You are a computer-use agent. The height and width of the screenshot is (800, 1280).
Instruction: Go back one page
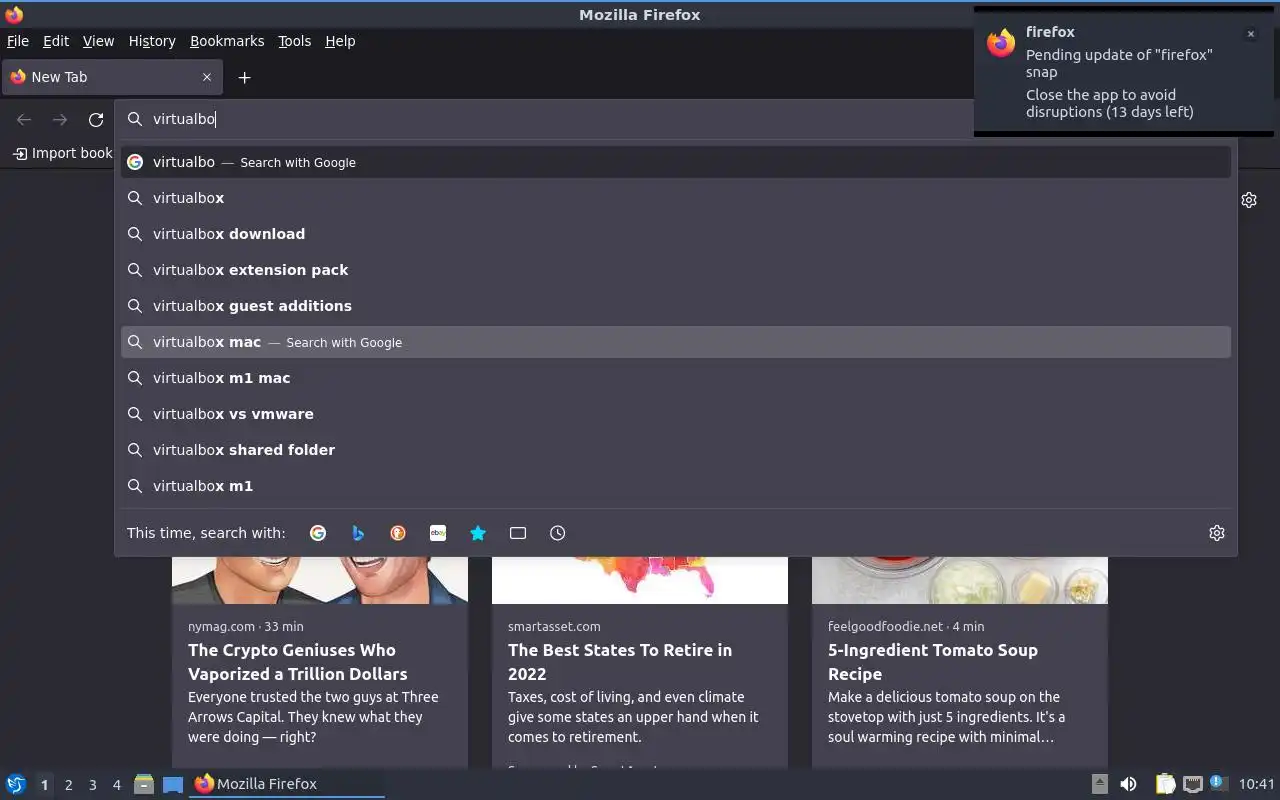[24, 119]
